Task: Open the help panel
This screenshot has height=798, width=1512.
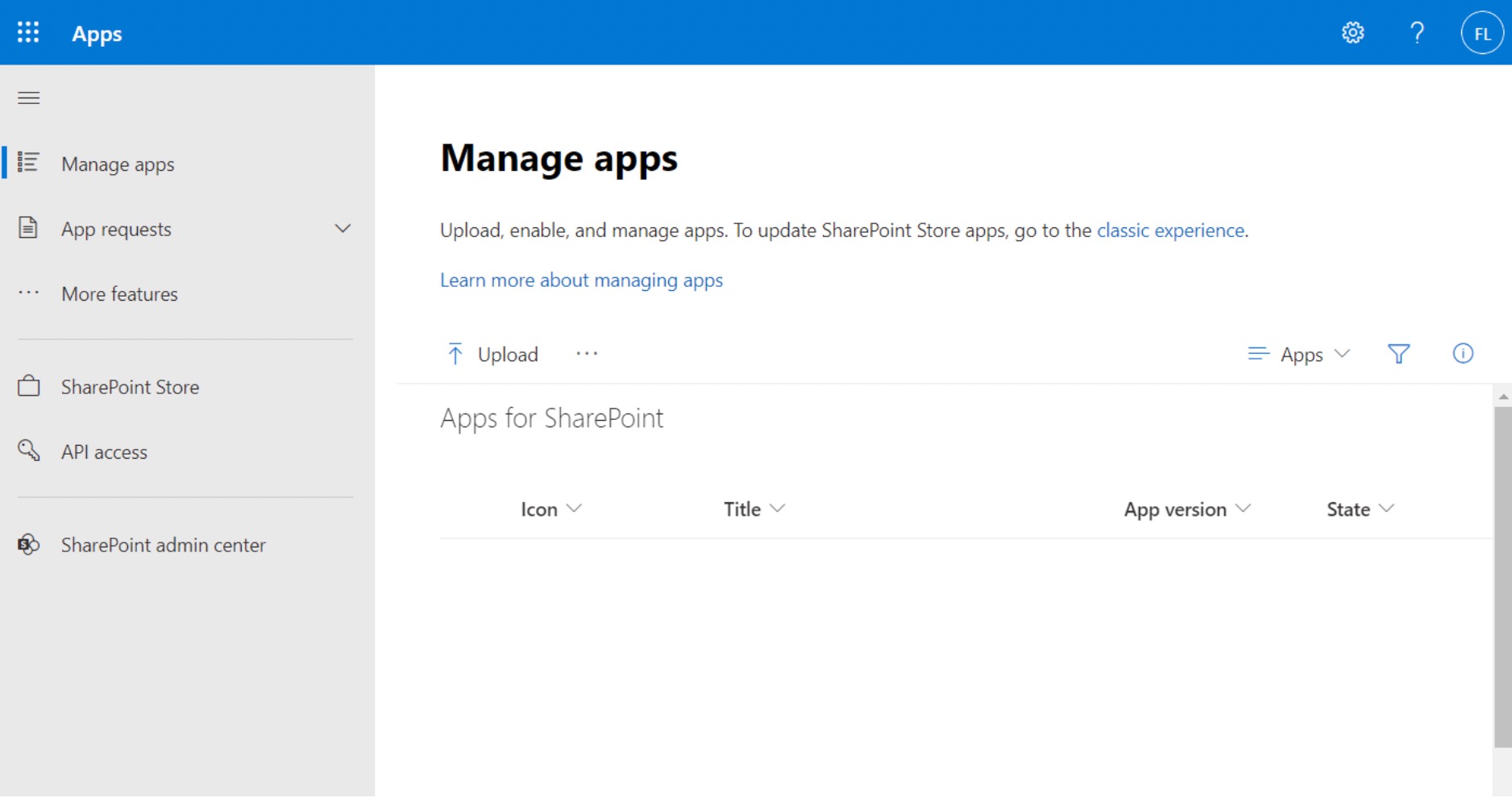Action: click(x=1417, y=32)
